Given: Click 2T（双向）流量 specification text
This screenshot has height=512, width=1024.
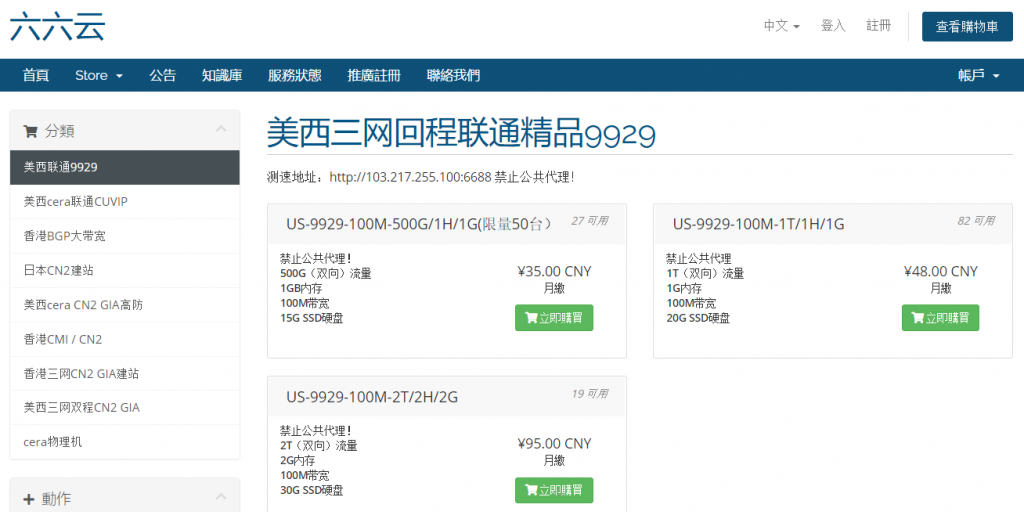Looking at the screenshot, I should pos(318,446).
